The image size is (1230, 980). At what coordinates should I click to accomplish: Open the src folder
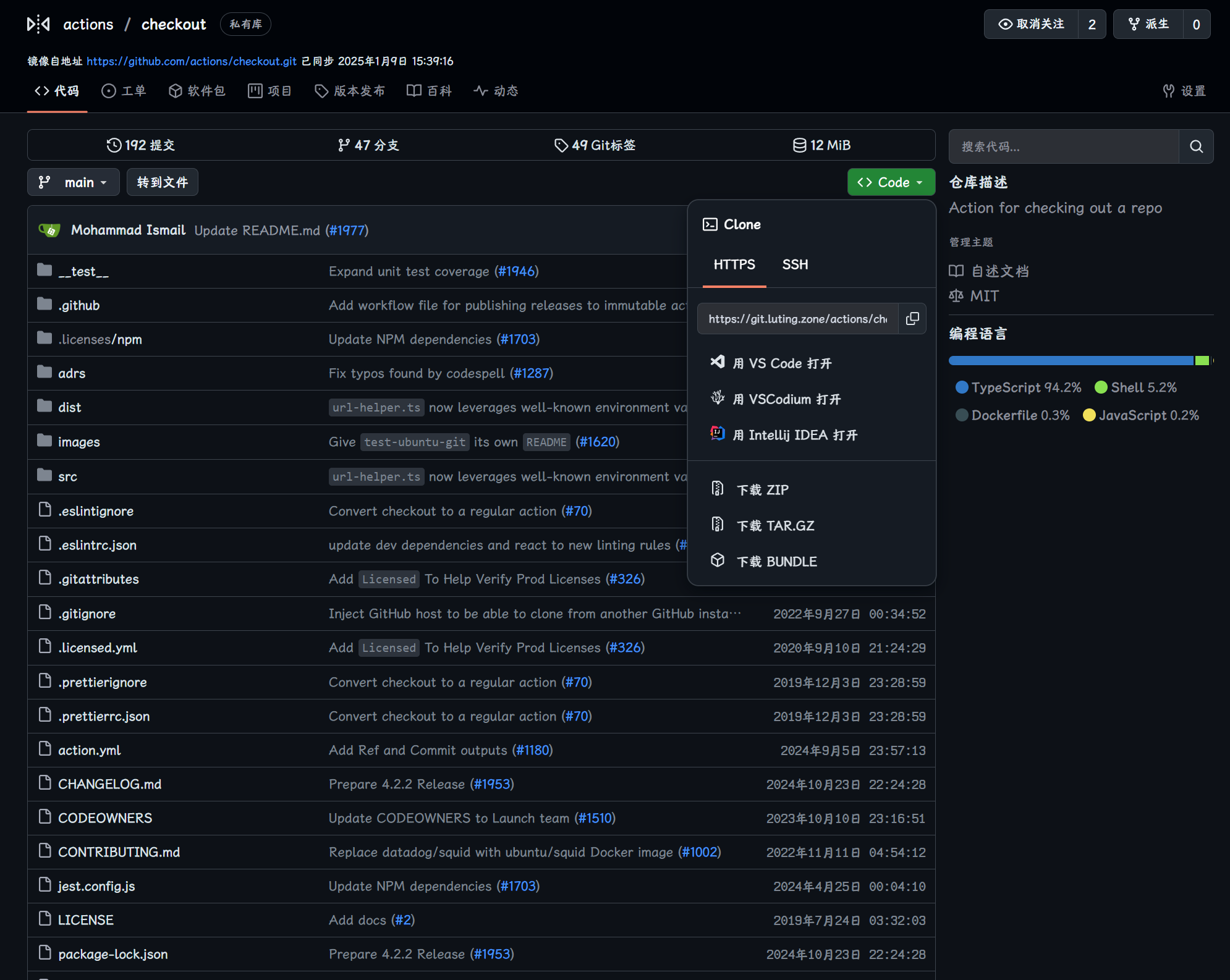[67, 476]
